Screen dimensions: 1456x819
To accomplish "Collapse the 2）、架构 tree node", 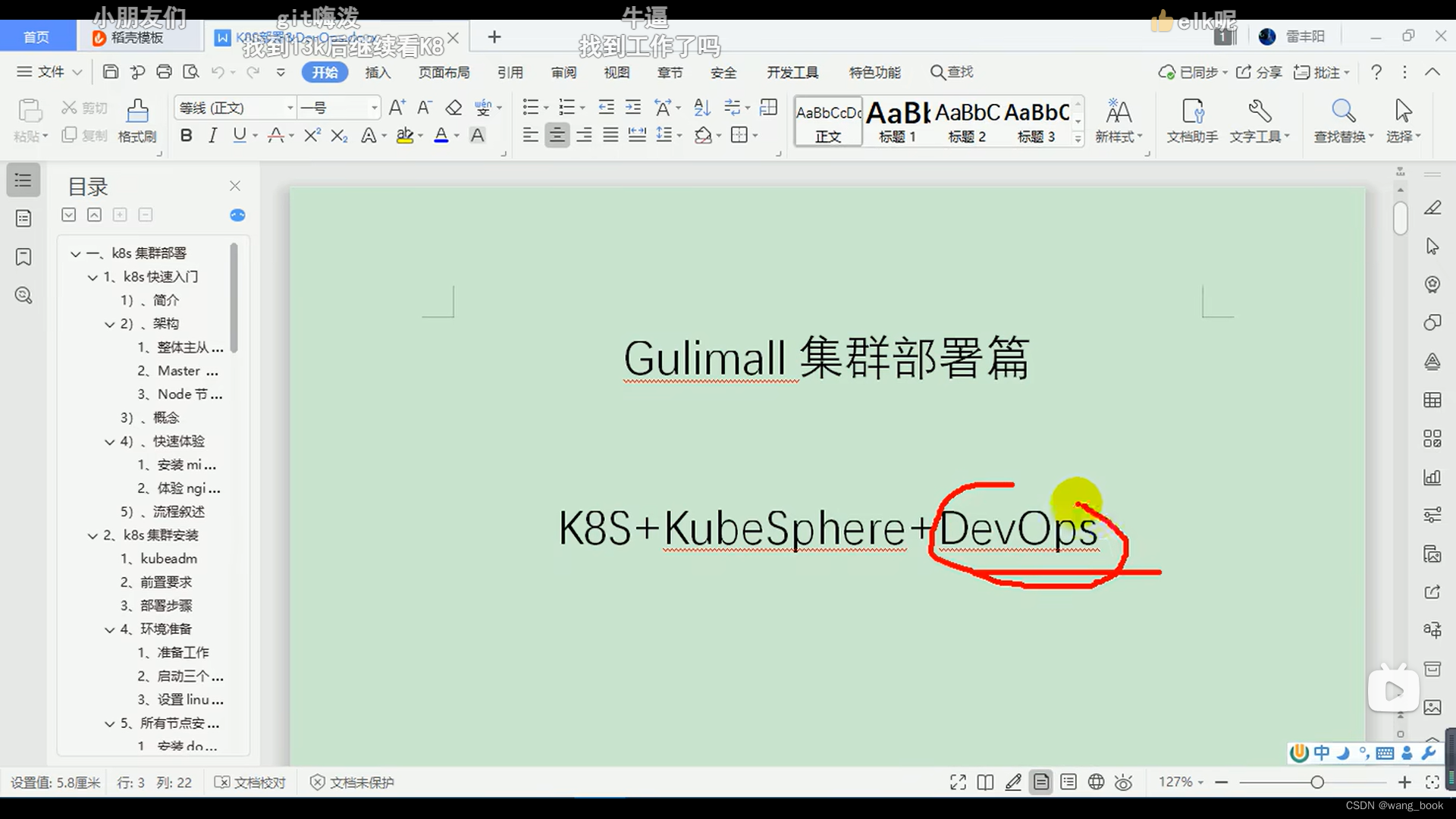I will point(109,324).
